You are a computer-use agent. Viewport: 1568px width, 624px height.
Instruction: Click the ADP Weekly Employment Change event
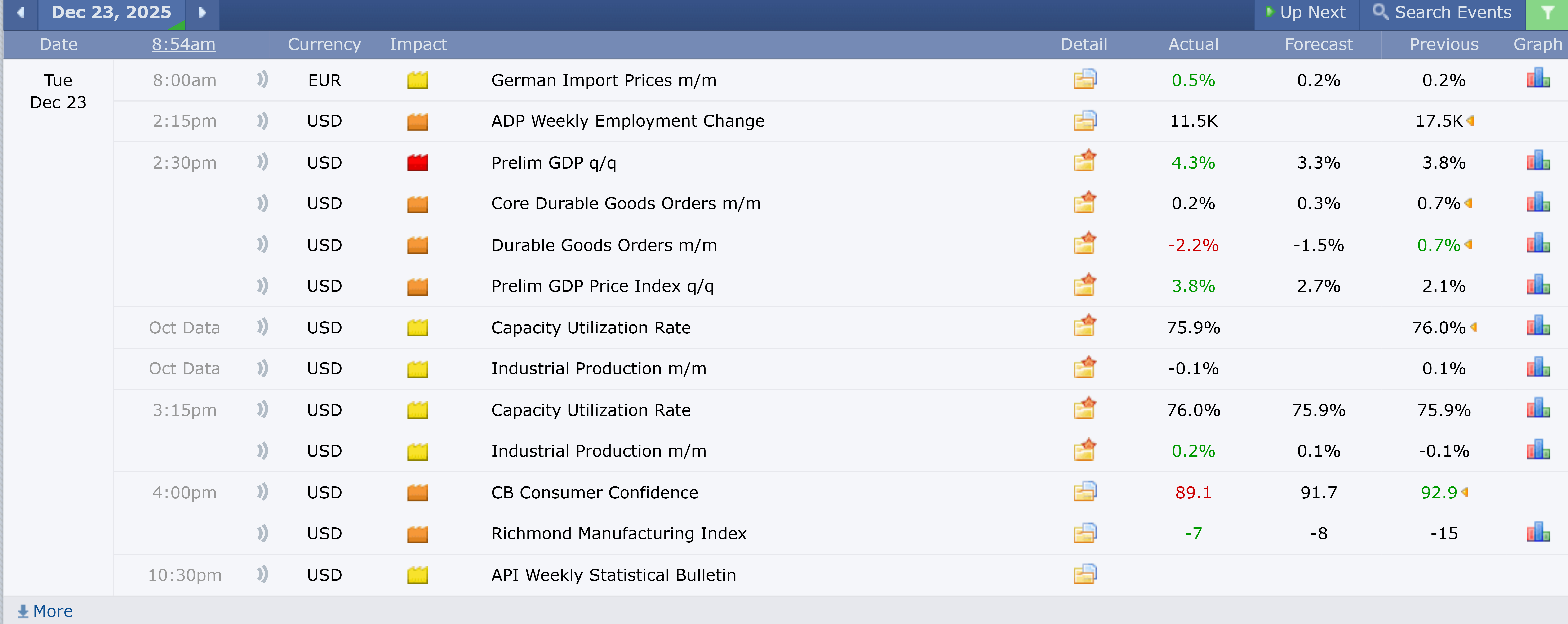pos(628,121)
